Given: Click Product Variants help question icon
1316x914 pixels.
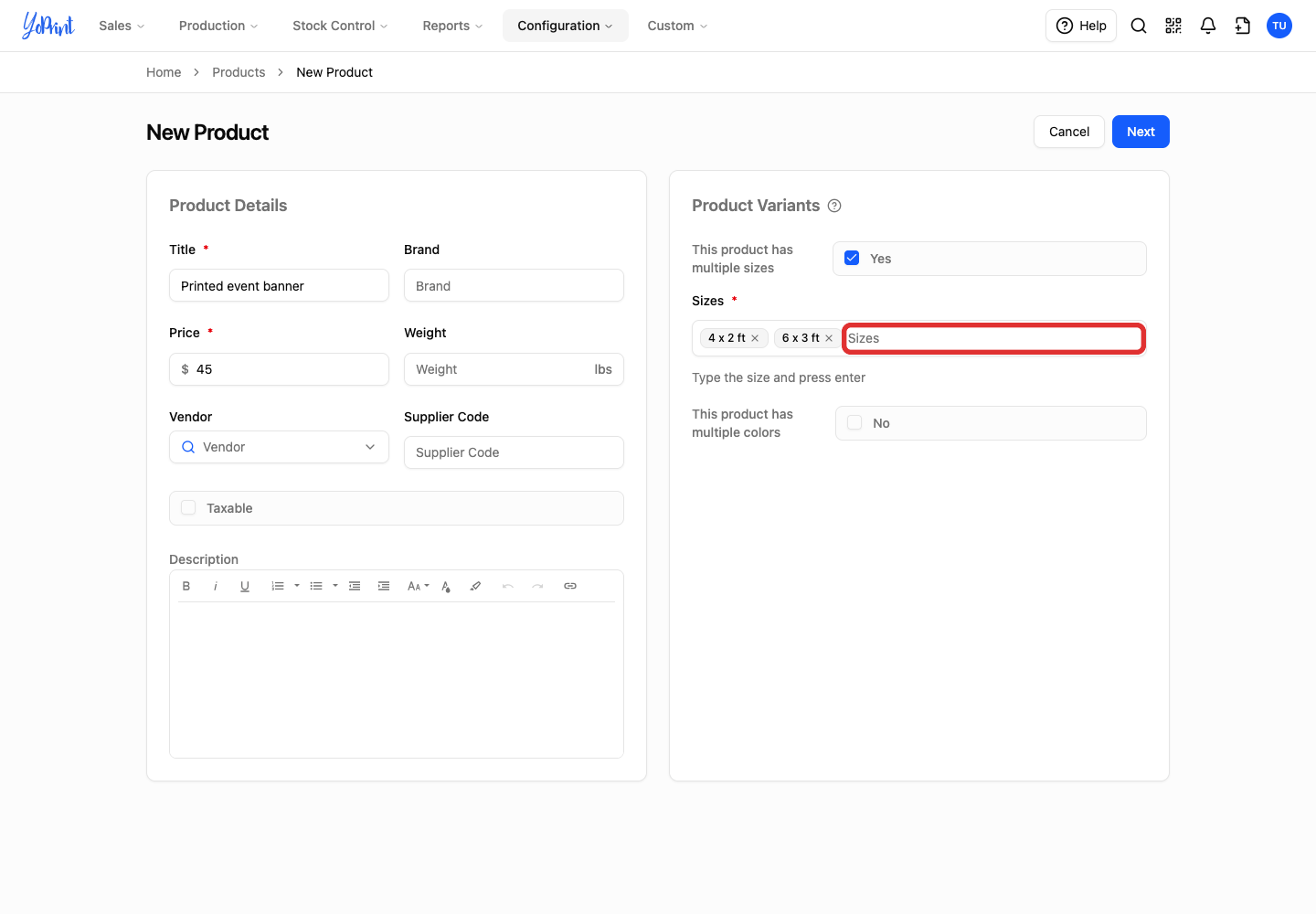Looking at the screenshot, I should click(834, 206).
